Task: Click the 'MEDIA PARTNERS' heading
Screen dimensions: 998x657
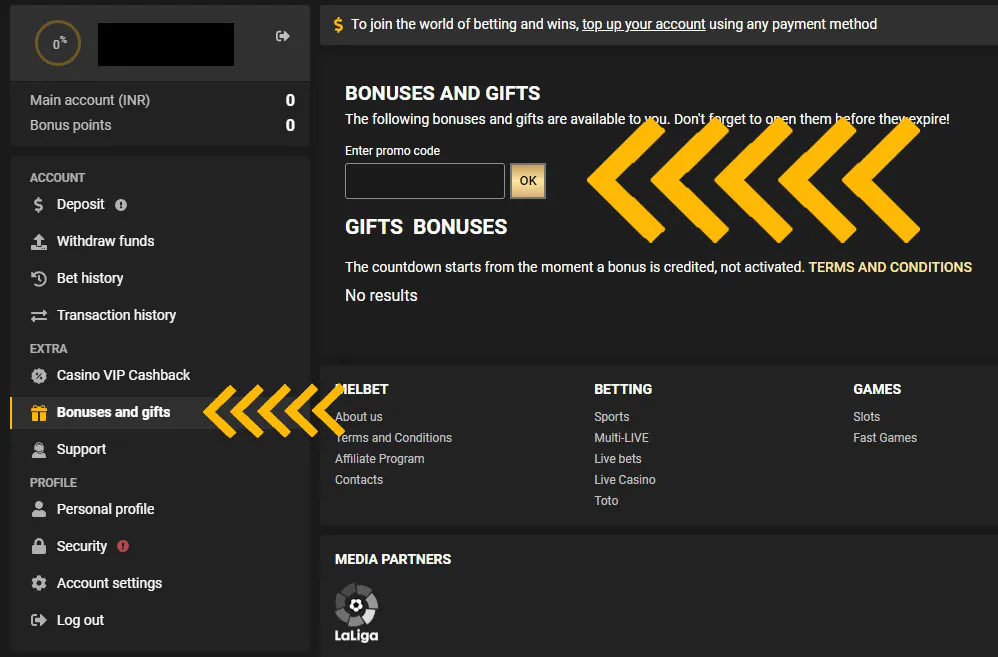Action: [393, 560]
